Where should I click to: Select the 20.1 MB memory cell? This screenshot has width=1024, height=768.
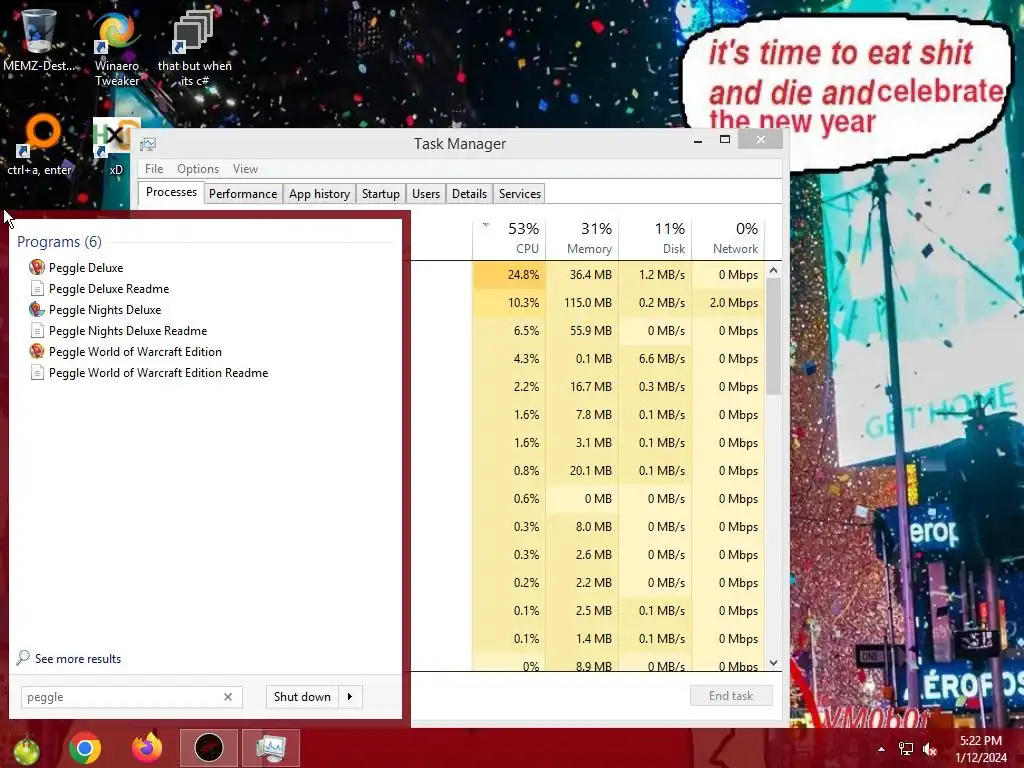pyautogui.click(x=583, y=470)
